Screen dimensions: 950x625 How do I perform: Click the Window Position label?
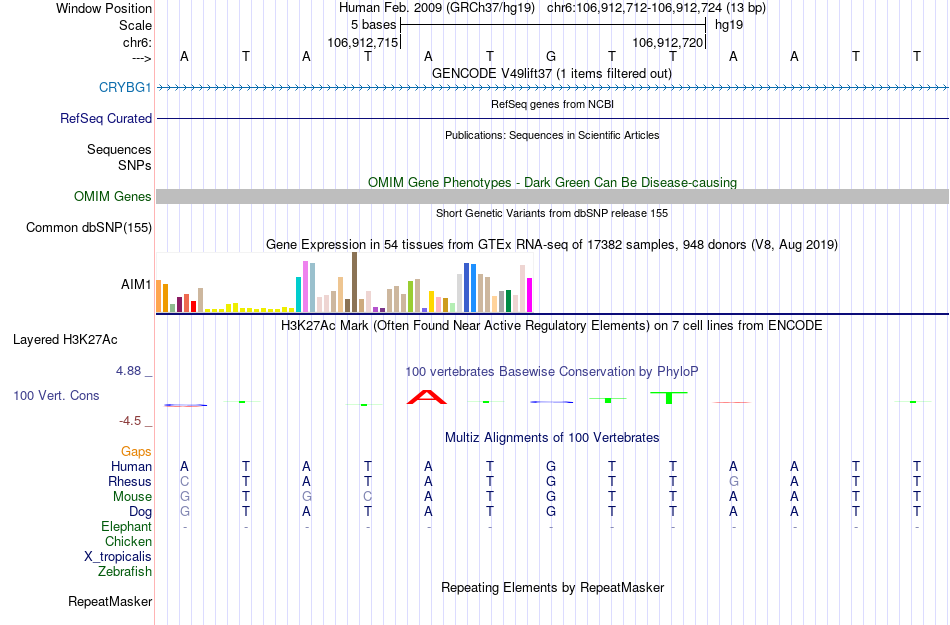coord(104,8)
